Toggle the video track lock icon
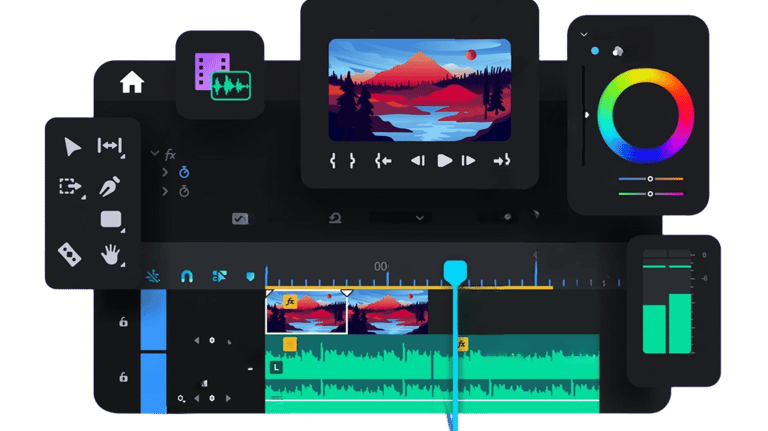 123,321
